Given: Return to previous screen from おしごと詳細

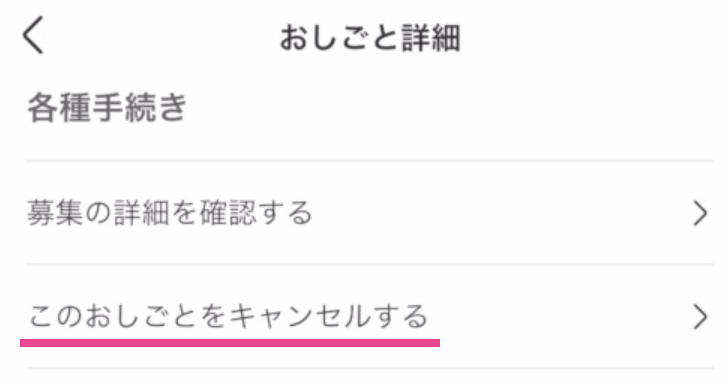Looking at the screenshot, I should [33, 35].
